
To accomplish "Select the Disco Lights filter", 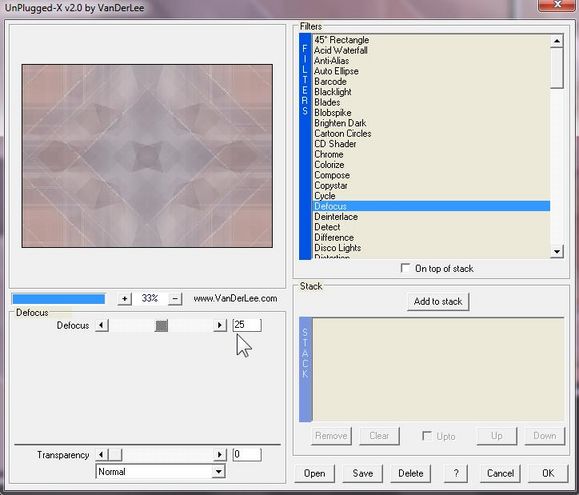I will (x=431, y=248).
